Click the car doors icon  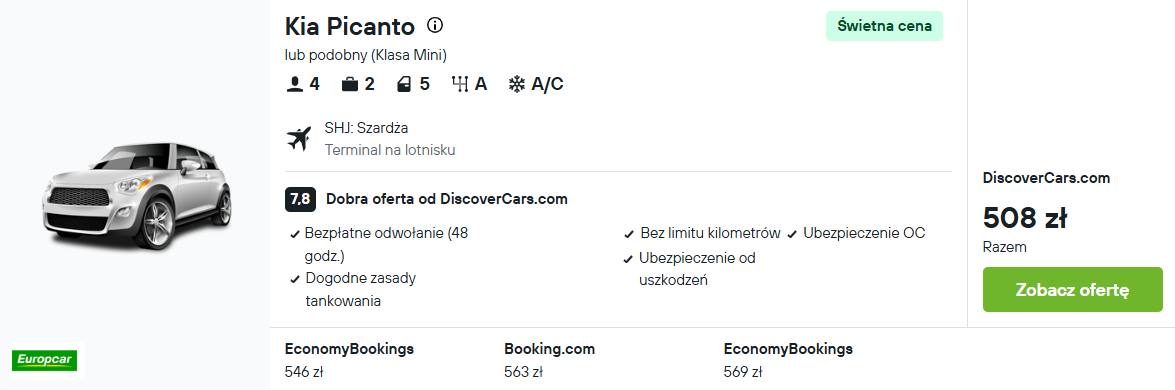click(405, 84)
